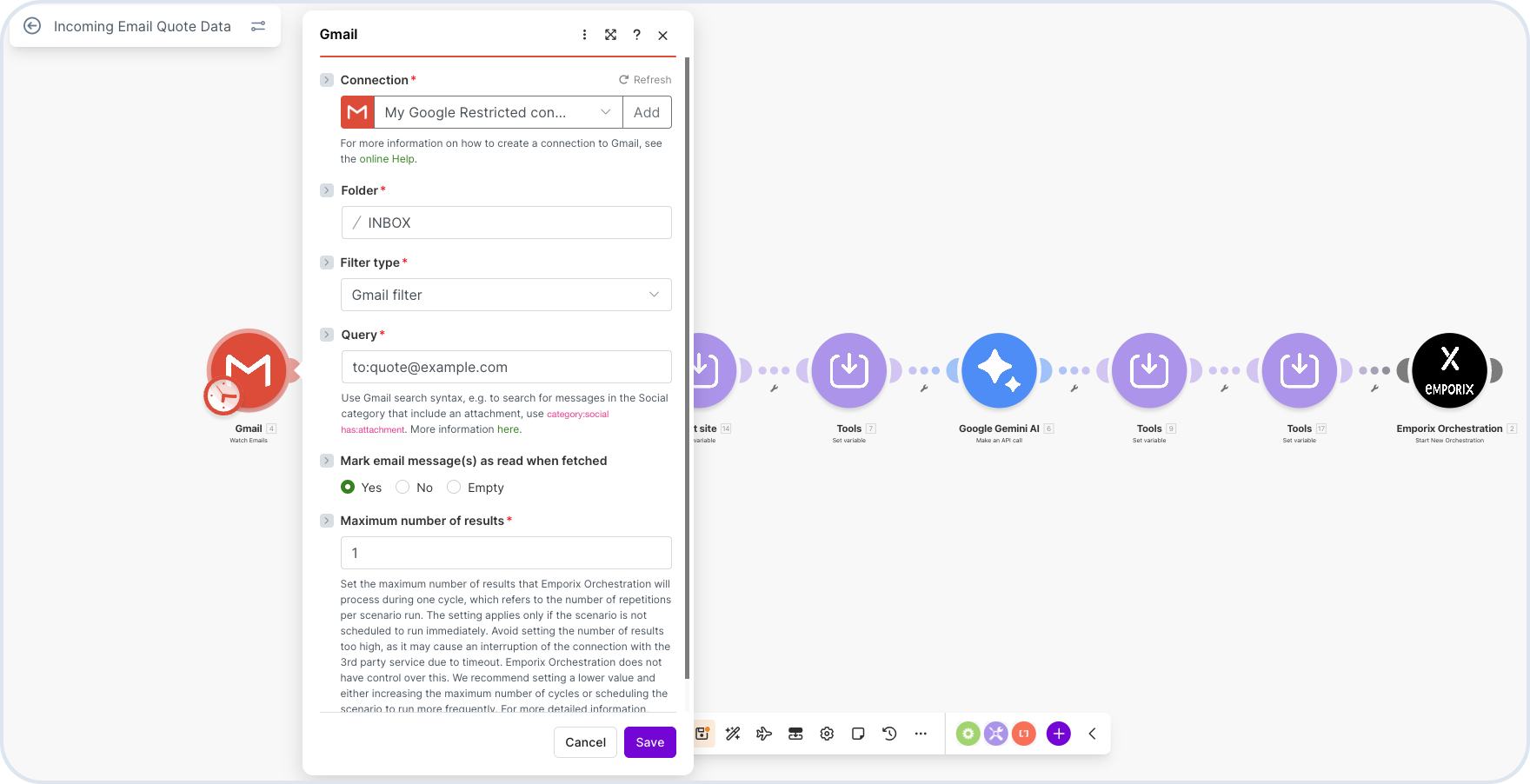This screenshot has height=784, width=1530.
Task: Click the Save button
Action: coord(650,742)
